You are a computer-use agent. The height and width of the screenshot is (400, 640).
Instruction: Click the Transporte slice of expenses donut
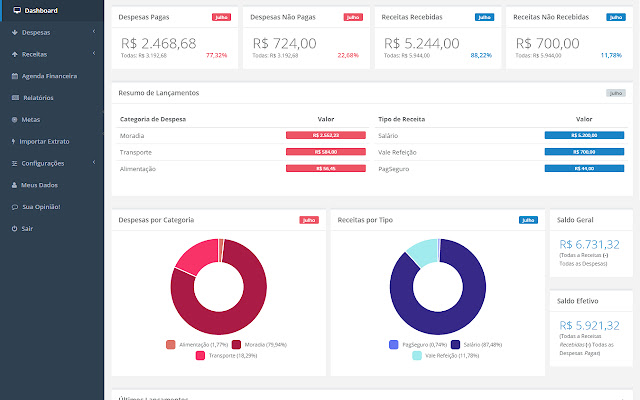tap(199, 255)
